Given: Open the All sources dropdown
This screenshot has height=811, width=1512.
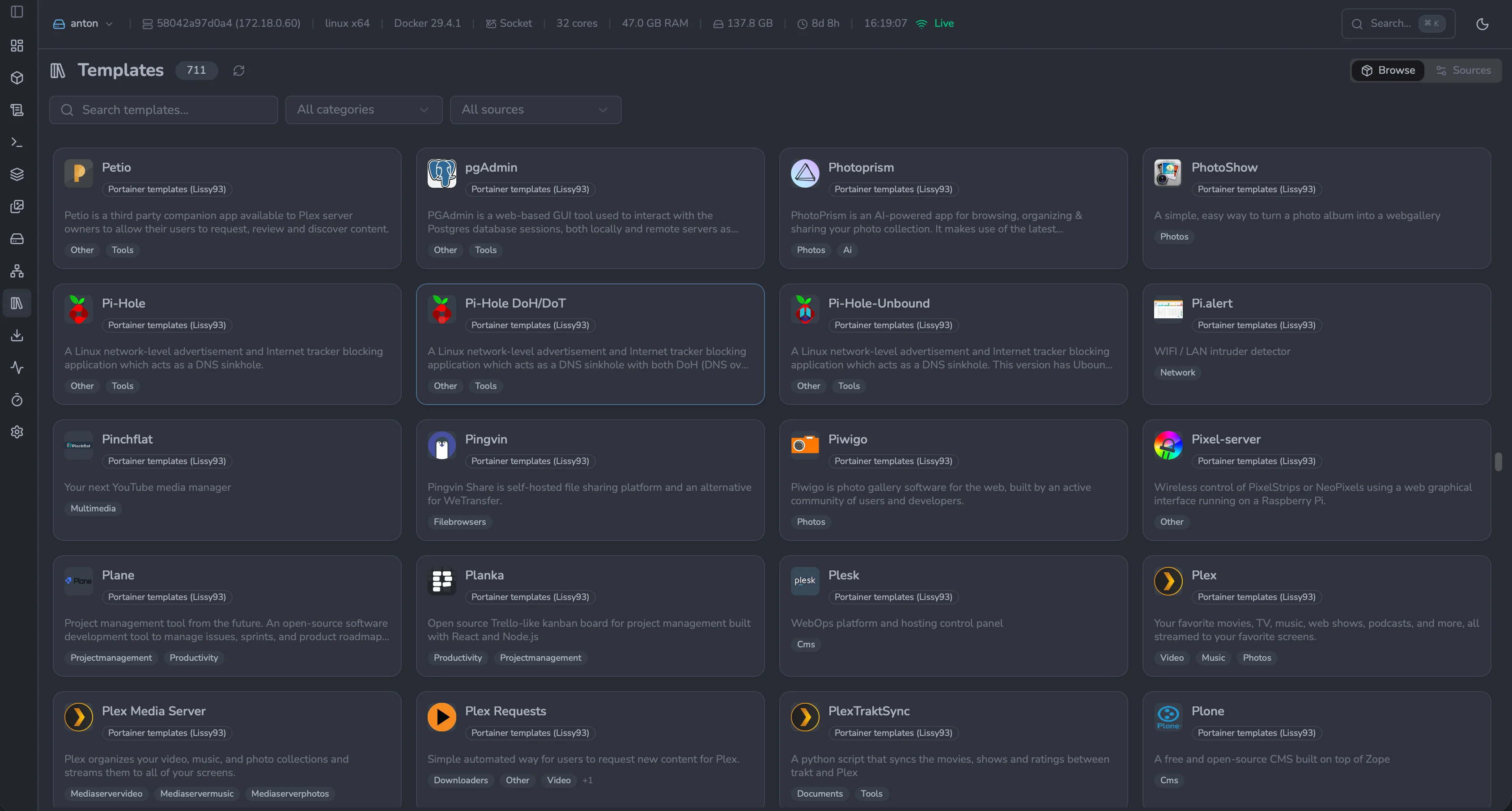Looking at the screenshot, I should point(535,110).
